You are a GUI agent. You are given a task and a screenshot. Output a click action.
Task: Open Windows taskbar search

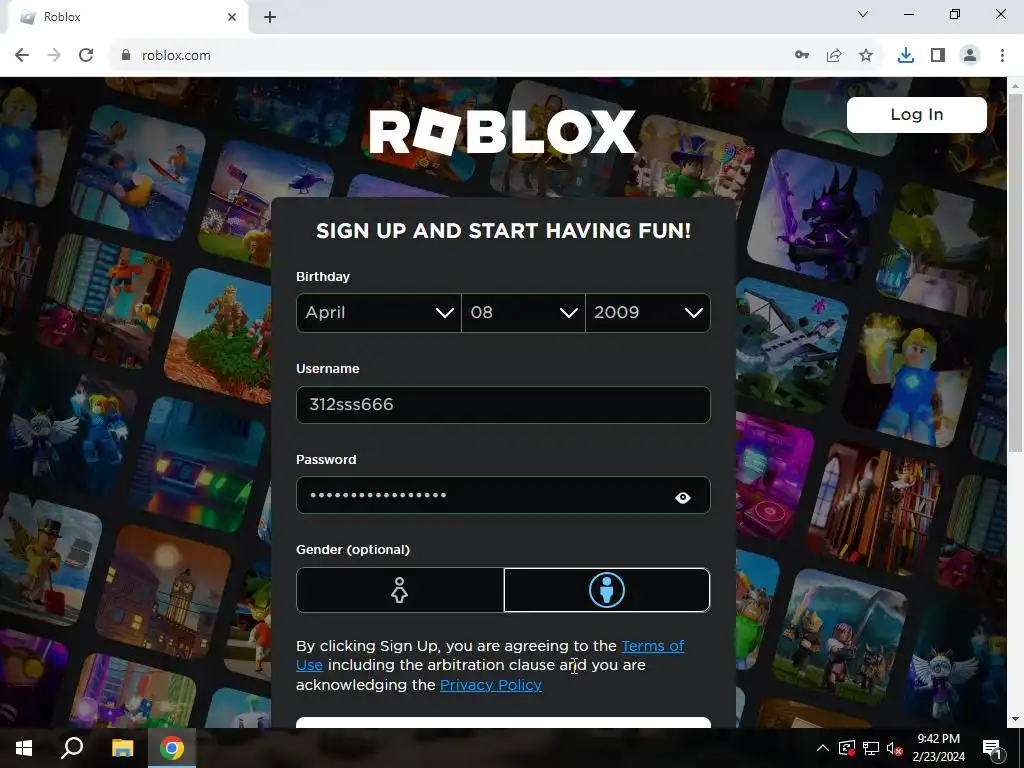point(72,748)
